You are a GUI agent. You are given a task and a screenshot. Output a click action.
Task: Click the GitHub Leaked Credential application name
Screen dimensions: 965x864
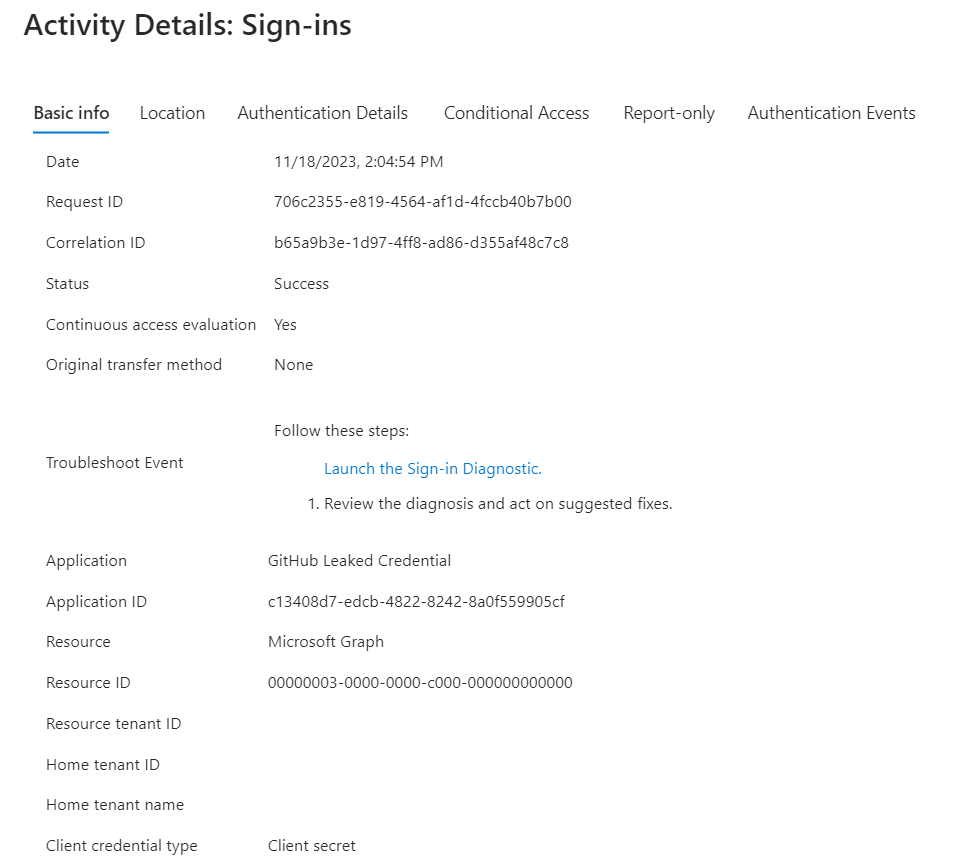[x=359, y=561]
